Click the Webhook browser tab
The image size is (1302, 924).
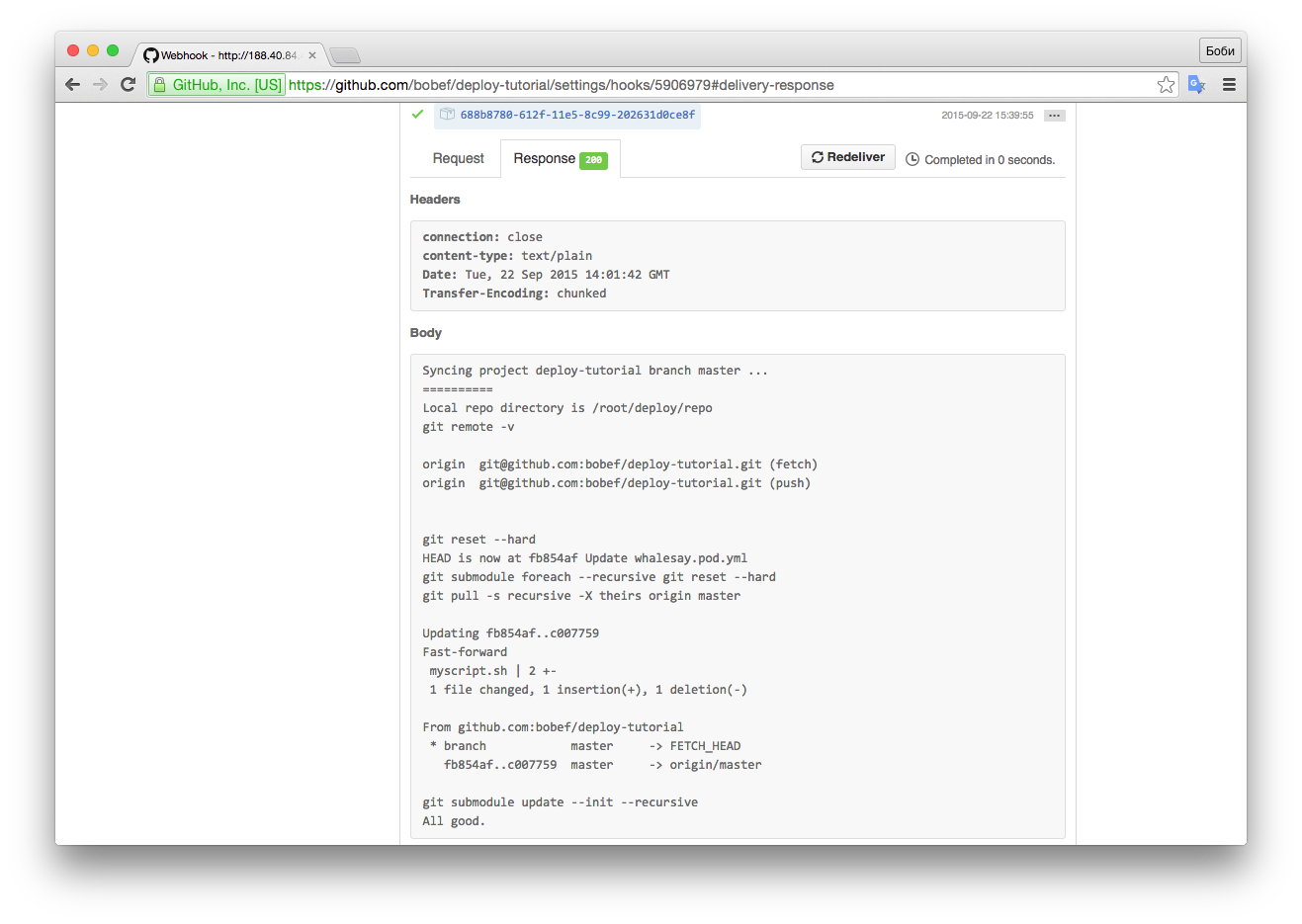[229, 55]
